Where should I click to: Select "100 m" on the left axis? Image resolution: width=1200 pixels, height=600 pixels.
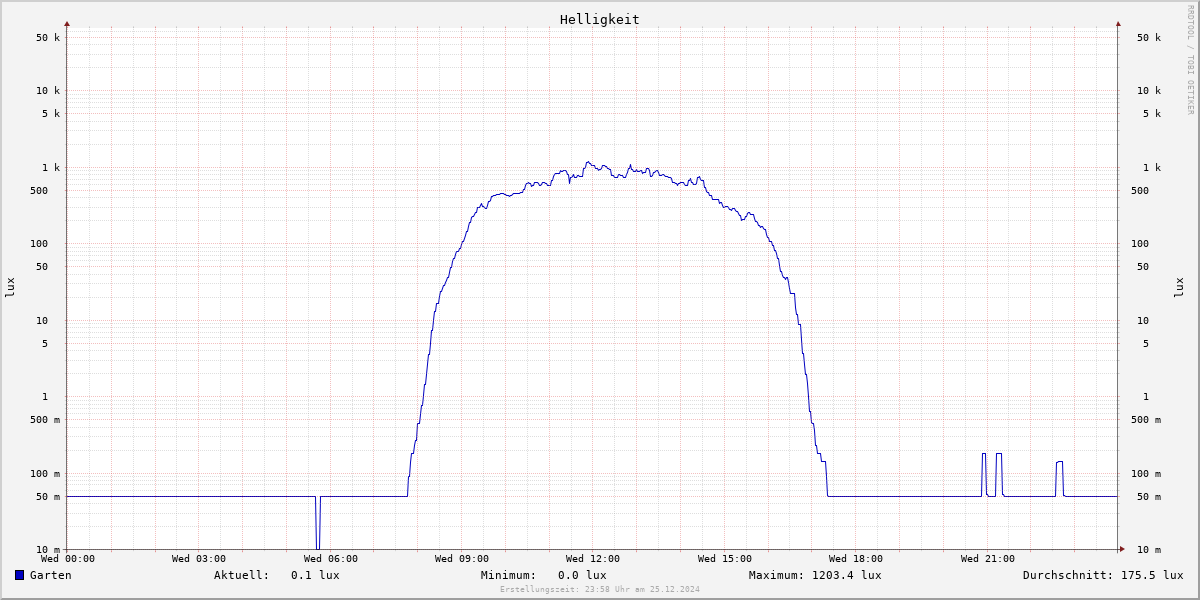click(x=45, y=474)
